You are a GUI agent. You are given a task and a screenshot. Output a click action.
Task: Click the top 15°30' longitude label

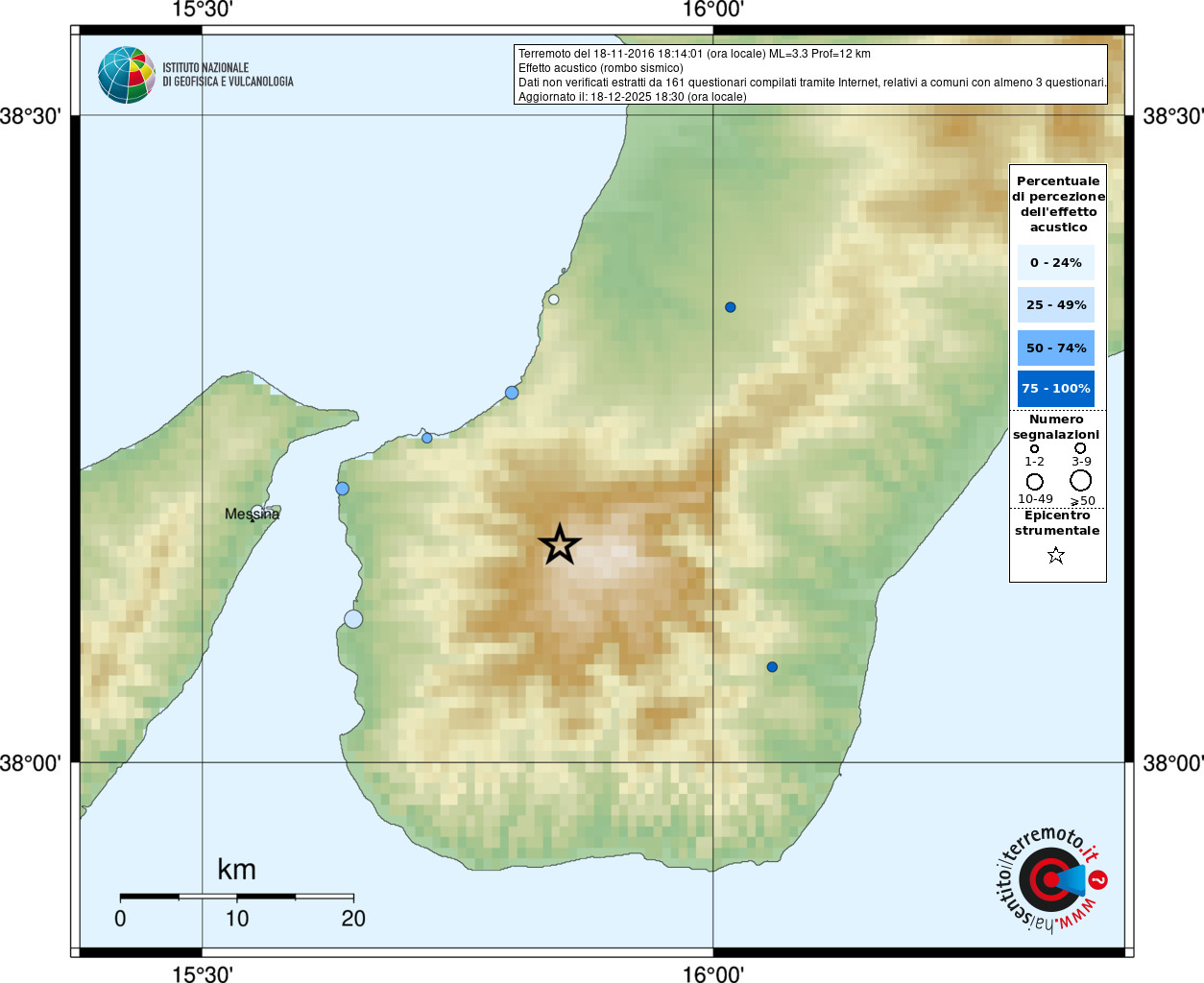203,11
